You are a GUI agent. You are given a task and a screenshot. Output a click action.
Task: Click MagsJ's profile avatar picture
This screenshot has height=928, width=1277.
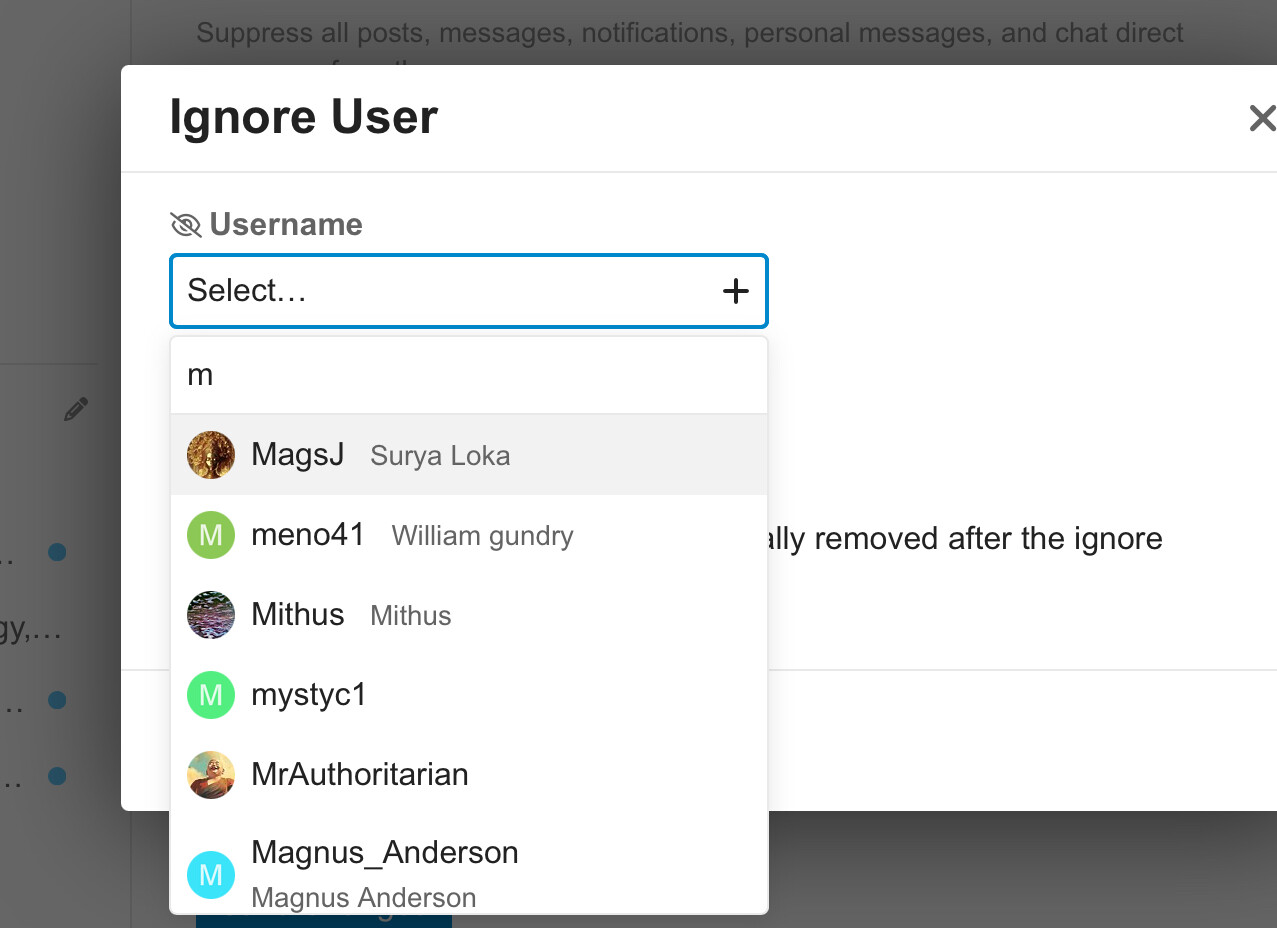(x=211, y=455)
